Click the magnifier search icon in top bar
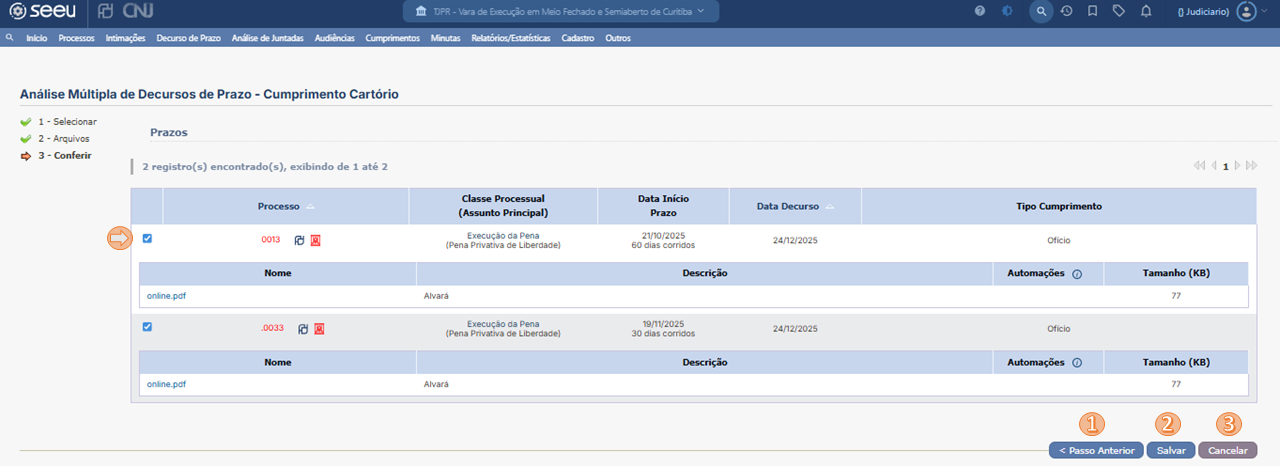 1041,11
